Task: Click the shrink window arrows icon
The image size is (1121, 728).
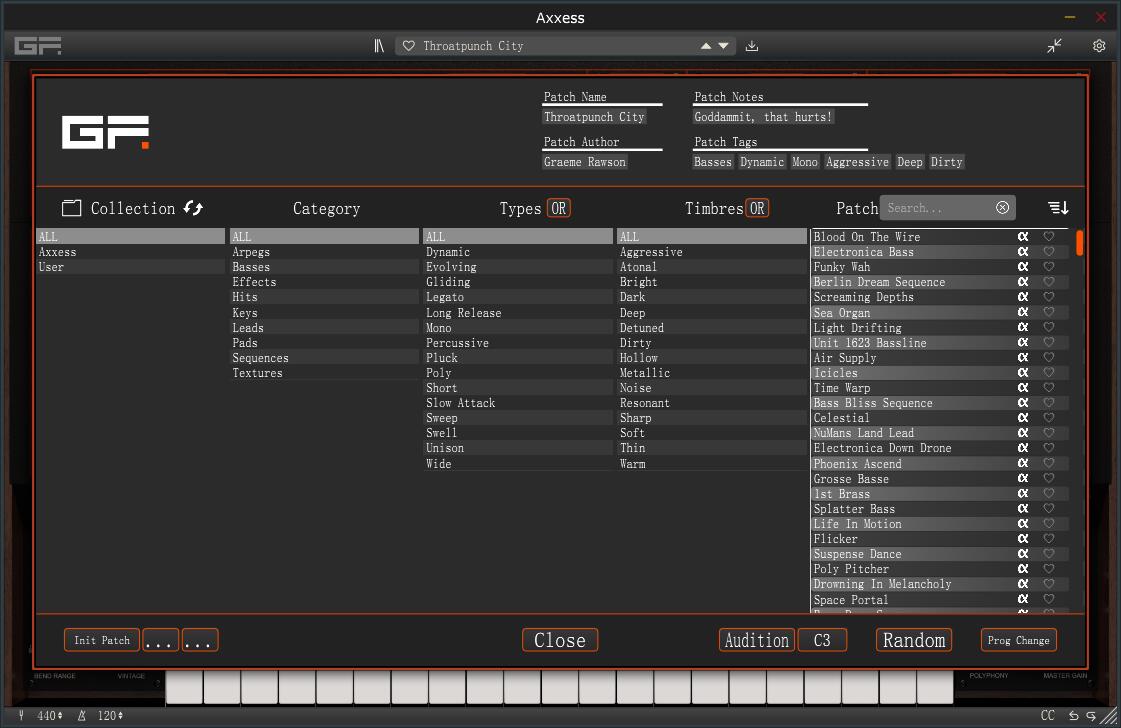Action: click(1055, 46)
